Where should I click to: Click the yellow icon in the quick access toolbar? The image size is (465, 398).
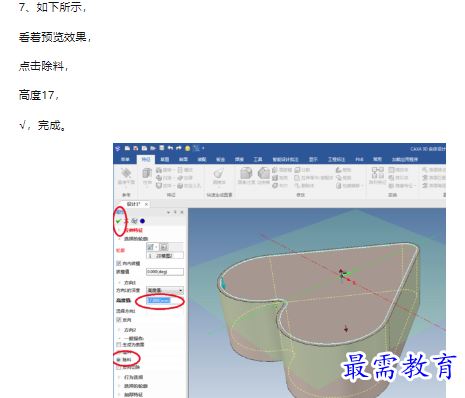pos(188,148)
